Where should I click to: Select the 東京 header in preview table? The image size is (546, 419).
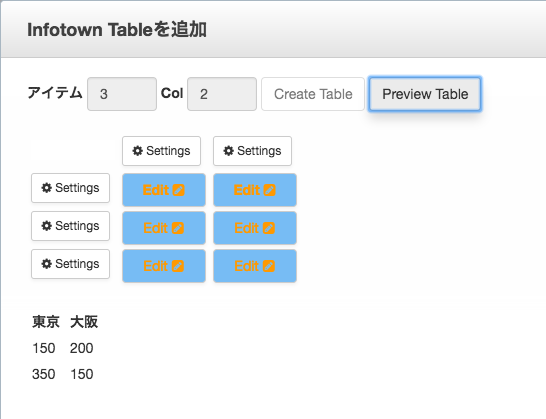pyautogui.click(x=46, y=322)
